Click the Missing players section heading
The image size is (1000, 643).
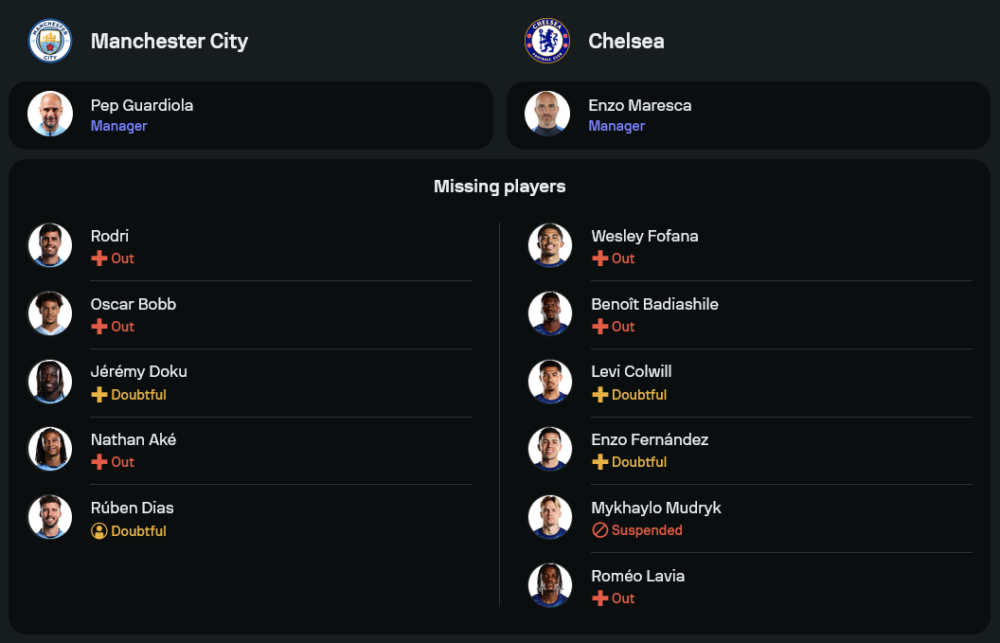point(500,186)
